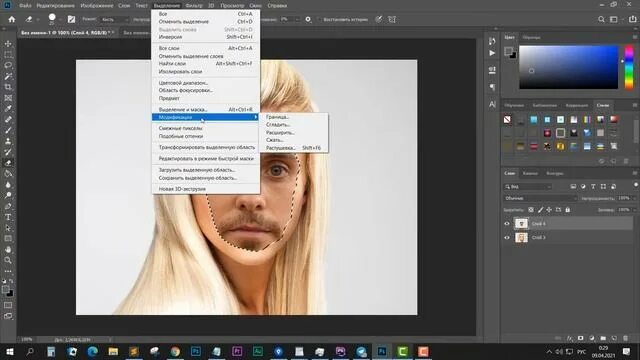The height and width of the screenshot is (360, 640).
Task: Open the layer filter type dropdown
Action: pos(528,187)
